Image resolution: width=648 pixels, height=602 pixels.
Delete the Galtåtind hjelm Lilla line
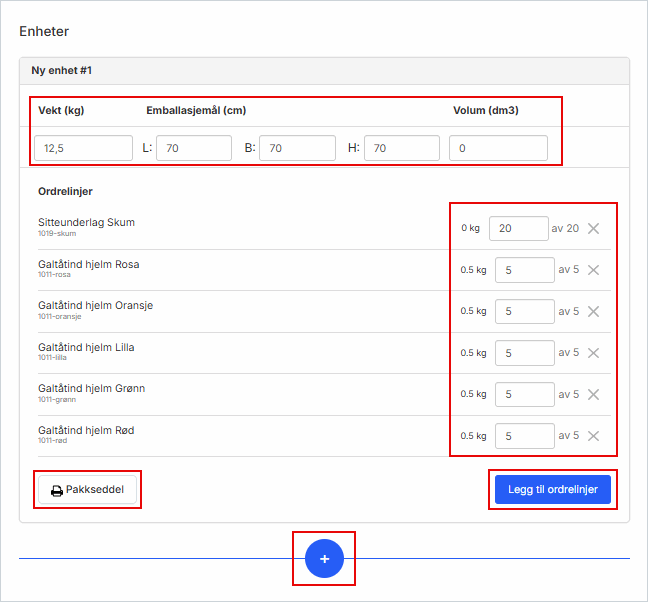click(593, 353)
